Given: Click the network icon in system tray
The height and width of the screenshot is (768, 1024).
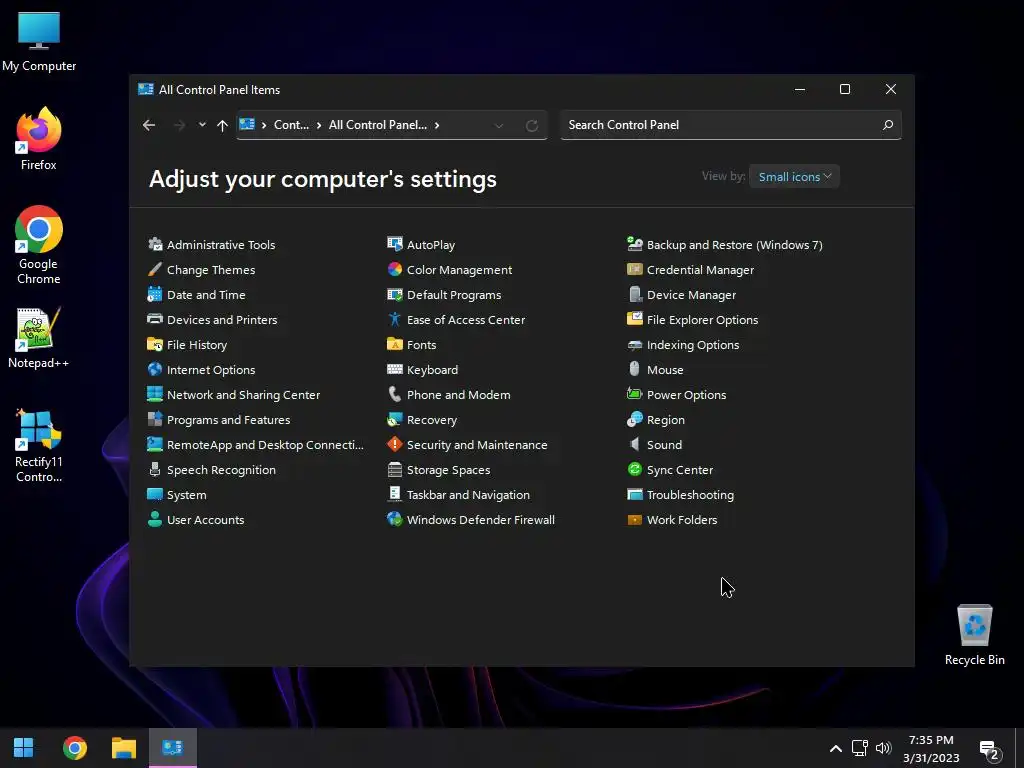Looking at the screenshot, I should [859, 748].
